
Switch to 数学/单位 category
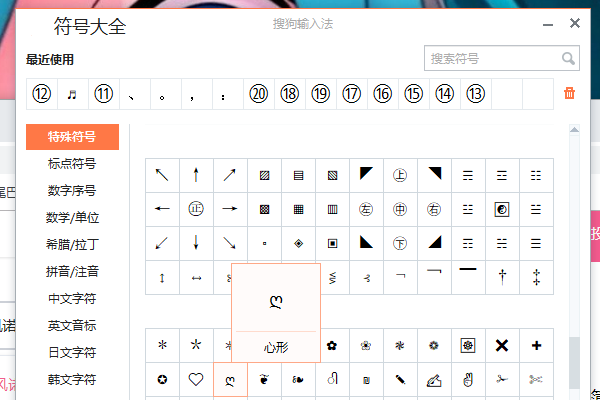(x=72, y=217)
